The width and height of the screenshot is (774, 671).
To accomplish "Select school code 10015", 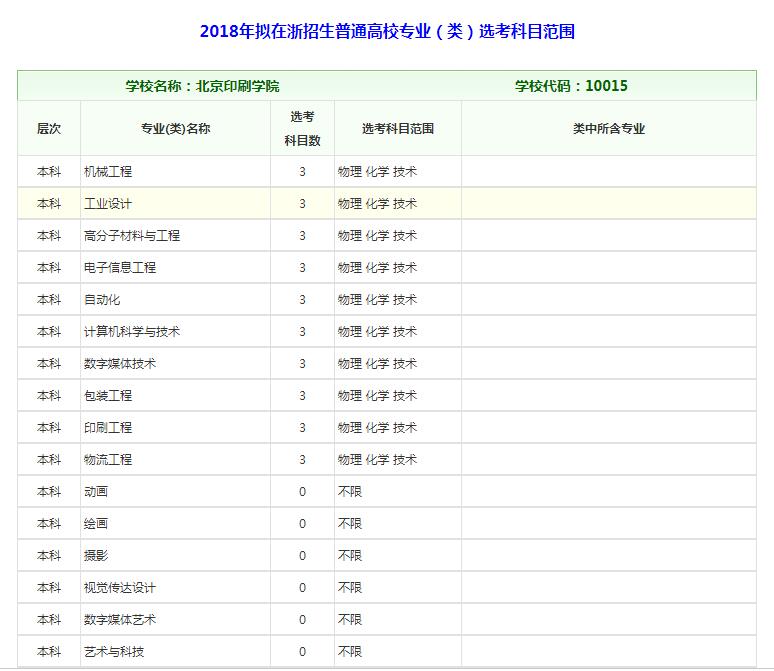I will (x=606, y=86).
